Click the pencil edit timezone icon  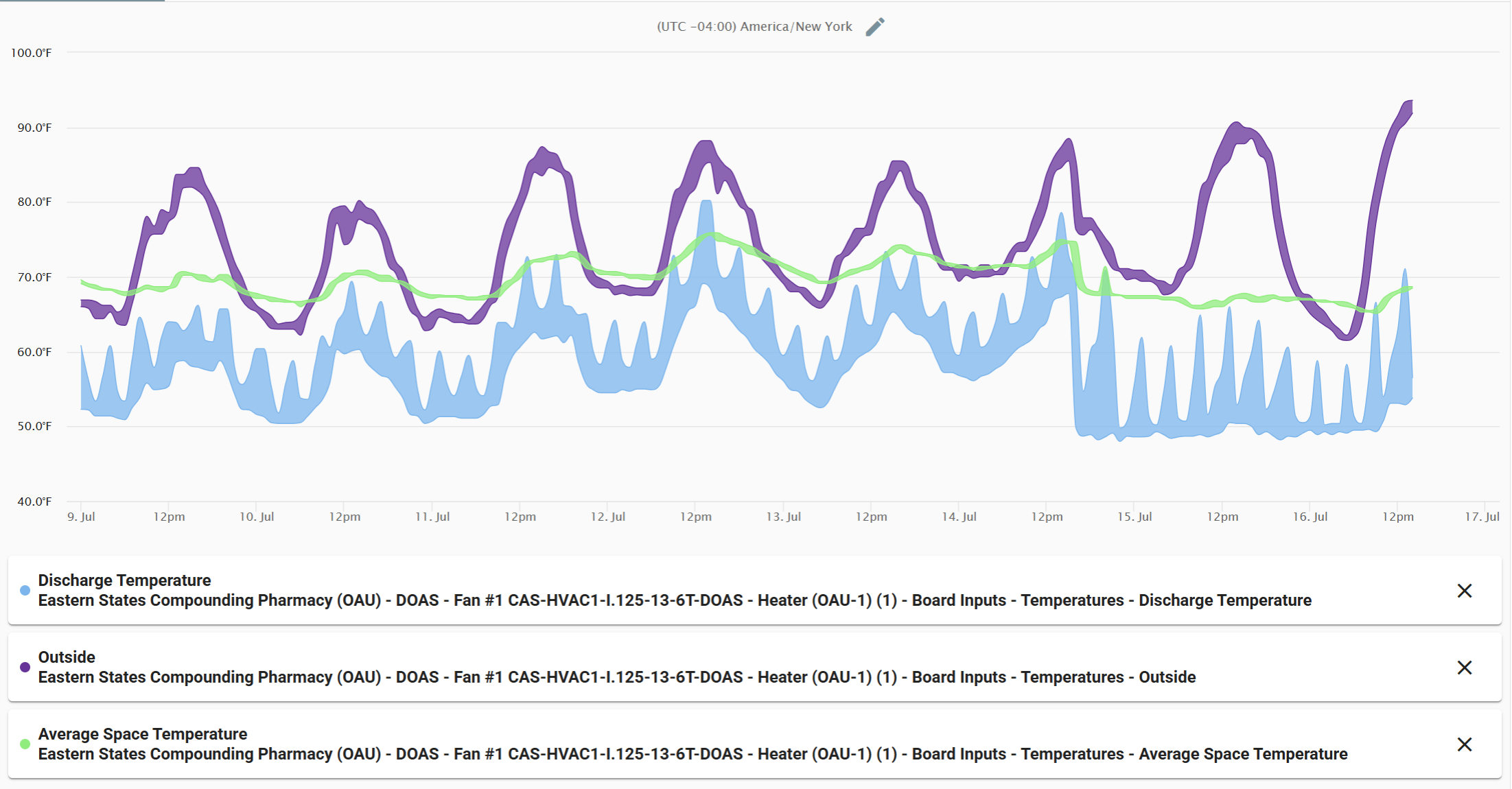875,27
